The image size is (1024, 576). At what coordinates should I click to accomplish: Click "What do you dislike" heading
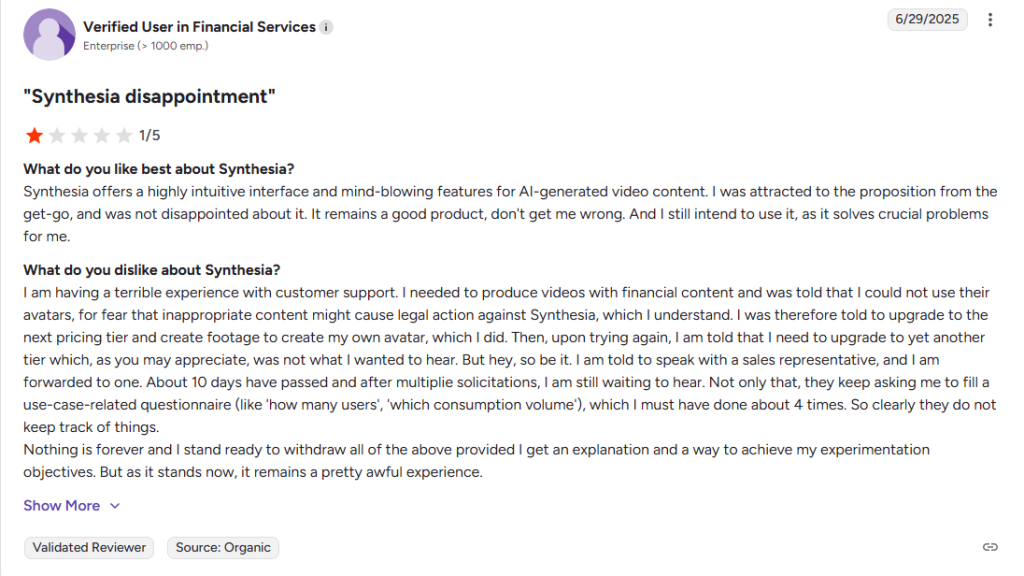click(152, 270)
